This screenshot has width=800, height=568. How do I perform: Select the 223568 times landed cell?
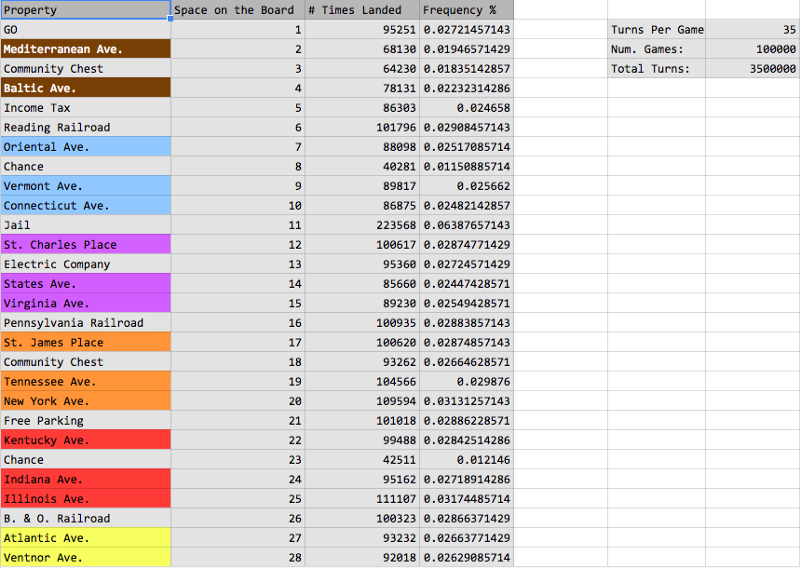[363, 225]
